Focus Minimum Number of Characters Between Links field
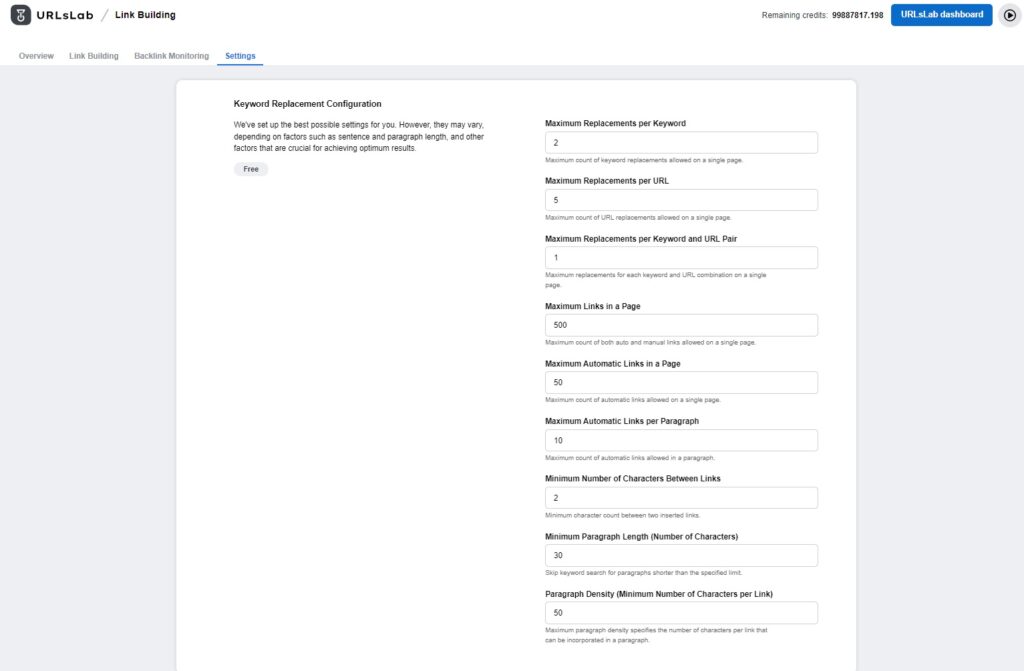The image size is (1024, 671). pos(681,498)
